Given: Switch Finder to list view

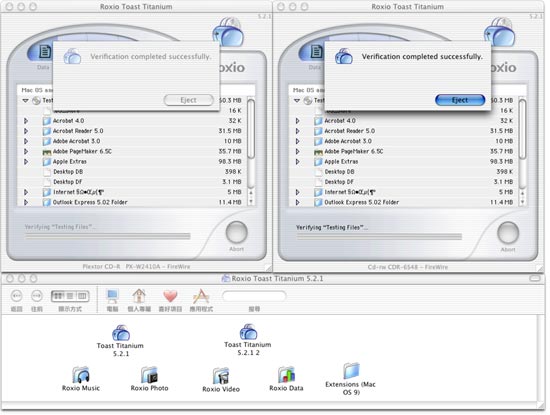Looking at the screenshot, I should point(70,296).
